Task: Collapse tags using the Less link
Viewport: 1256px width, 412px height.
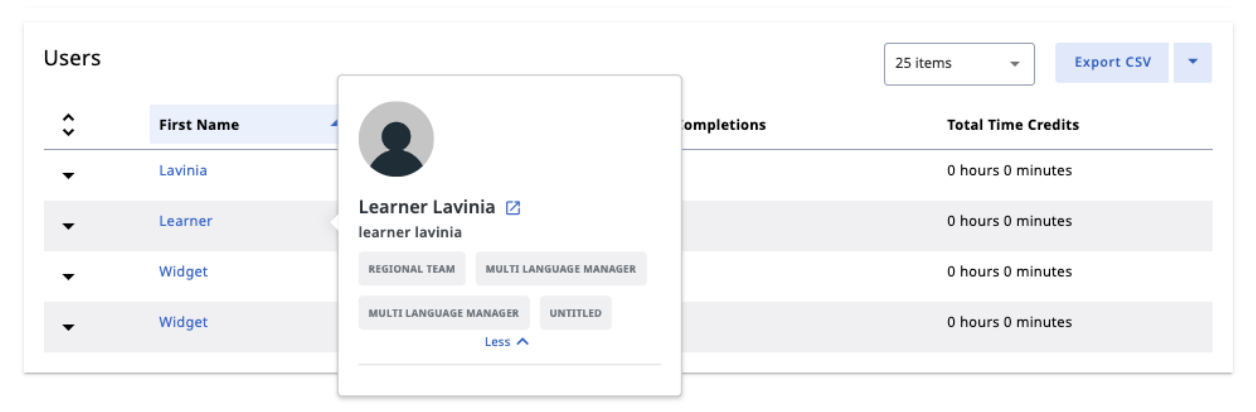Action: tap(507, 342)
